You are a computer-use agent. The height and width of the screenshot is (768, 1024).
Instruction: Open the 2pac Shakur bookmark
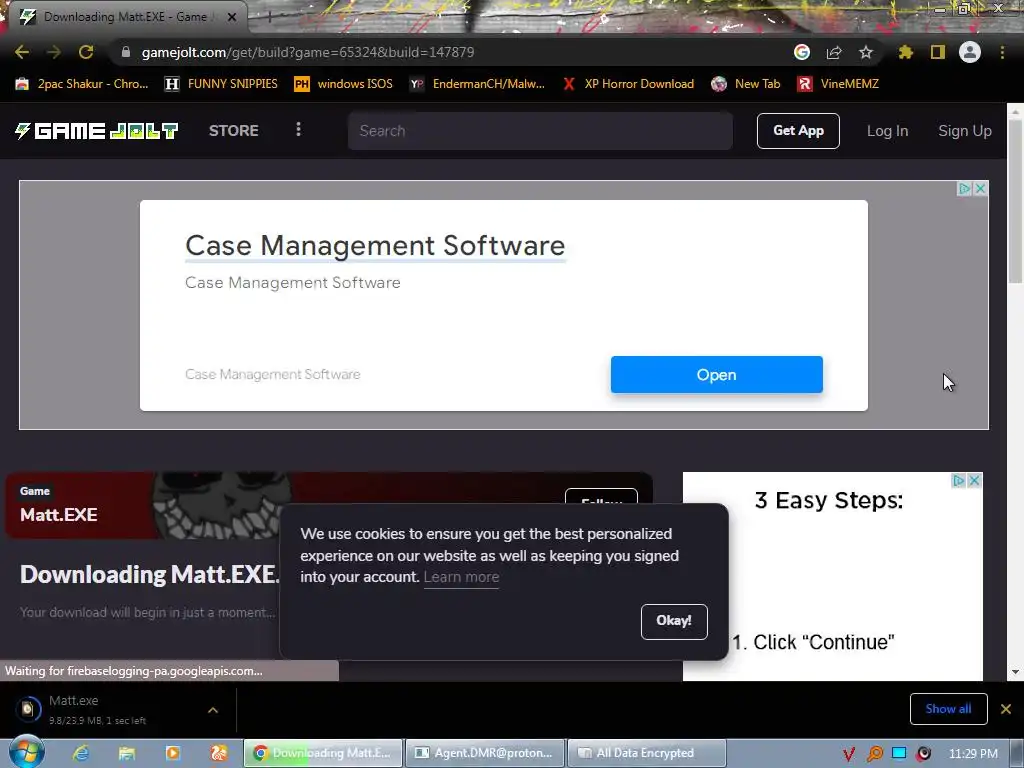82,84
